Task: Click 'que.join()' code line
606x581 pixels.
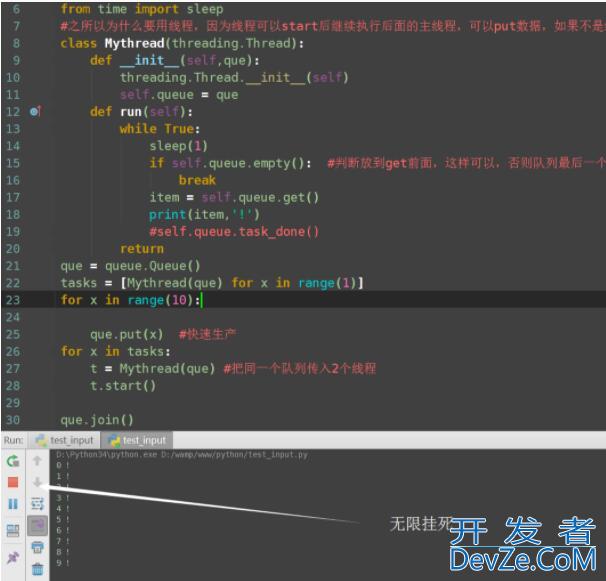Action: [x=97, y=420]
